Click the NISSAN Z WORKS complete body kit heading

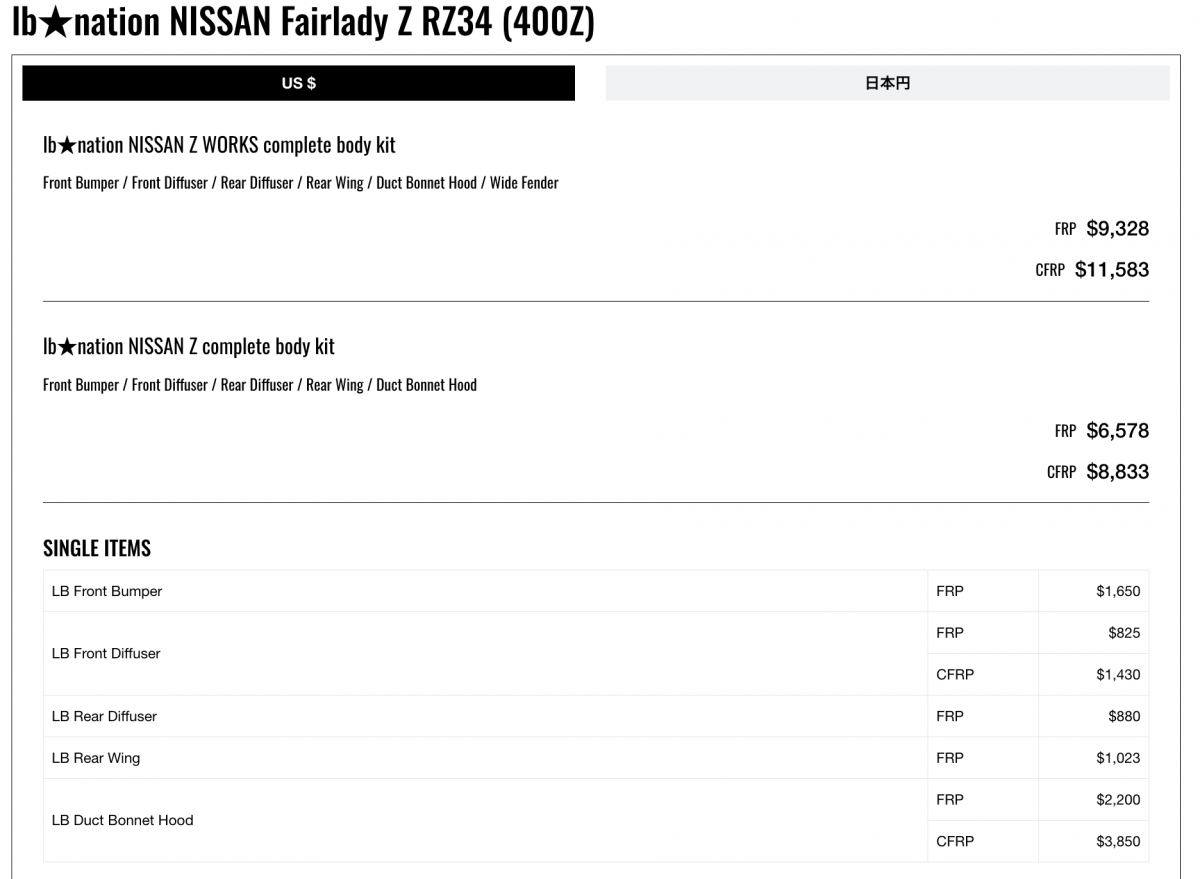click(219, 145)
